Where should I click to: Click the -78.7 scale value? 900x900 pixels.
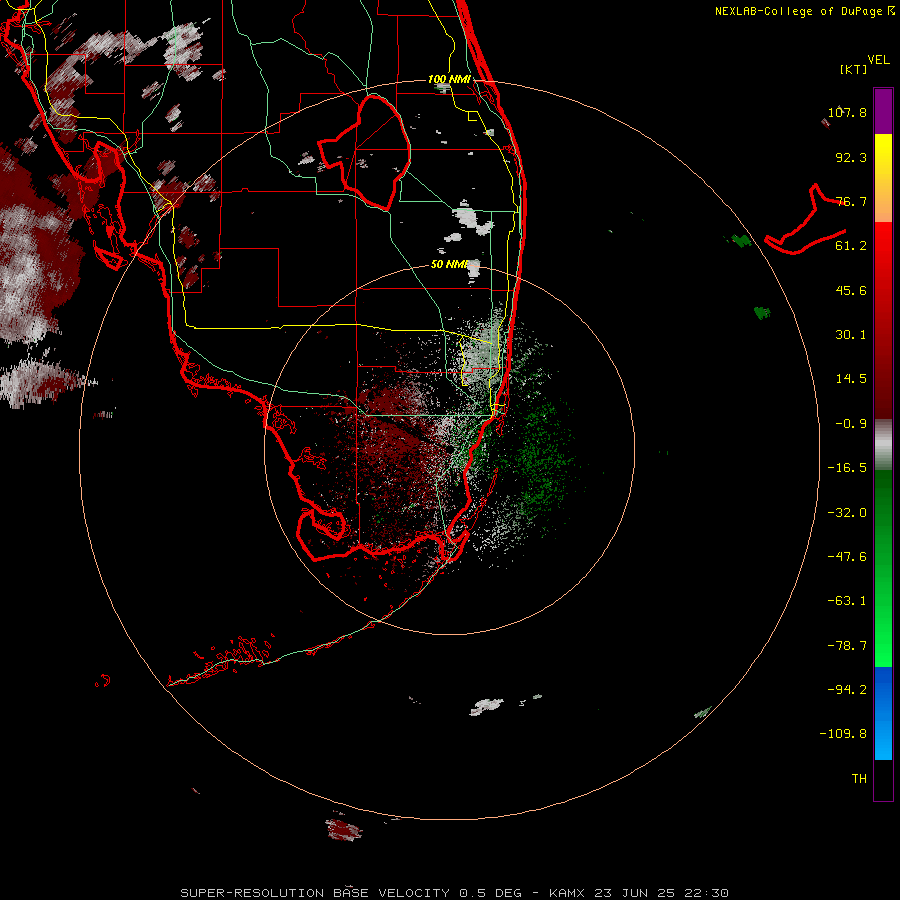(x=847, y=646)
